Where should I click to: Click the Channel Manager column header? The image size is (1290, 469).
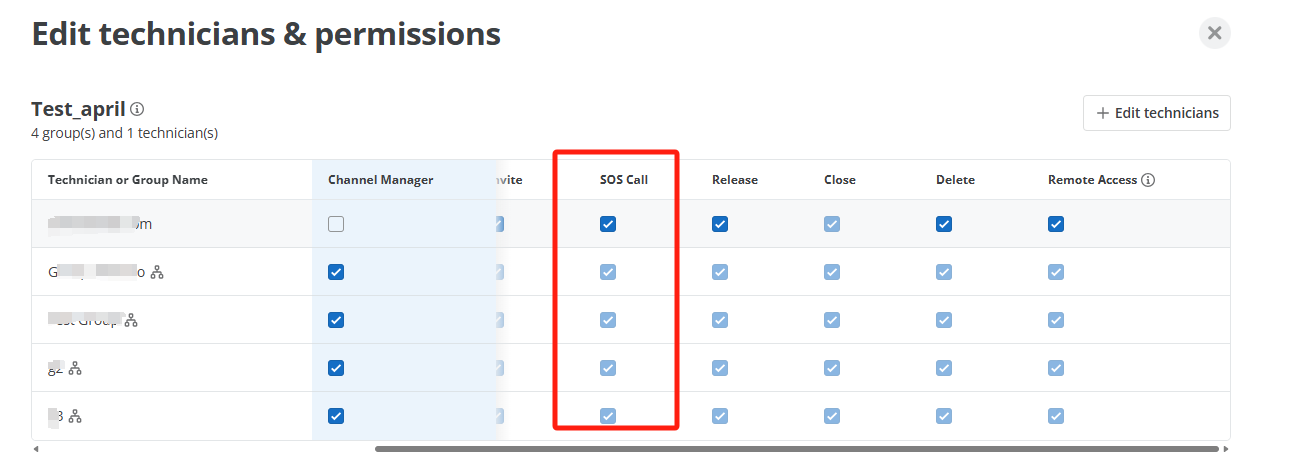pos(380,180)
